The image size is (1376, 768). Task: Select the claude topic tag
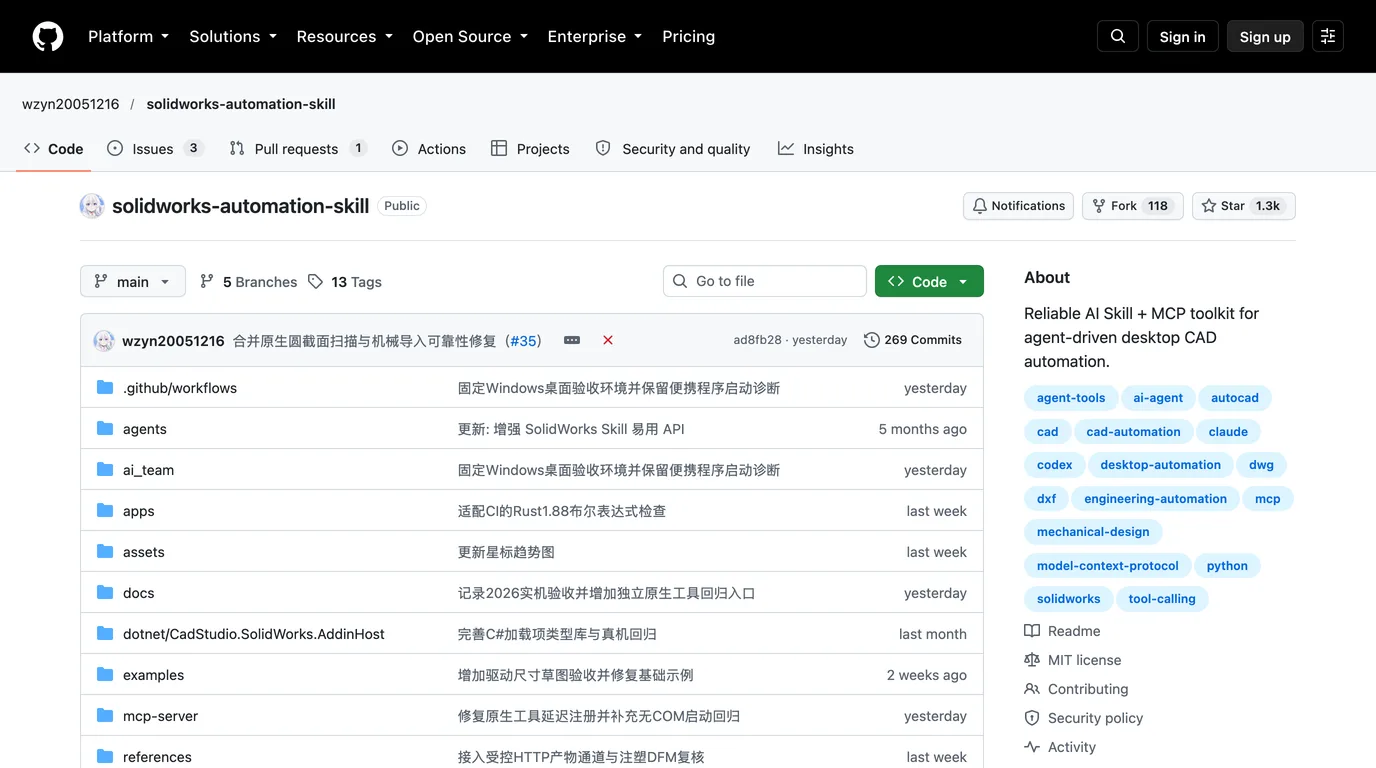coord(1228,432)
